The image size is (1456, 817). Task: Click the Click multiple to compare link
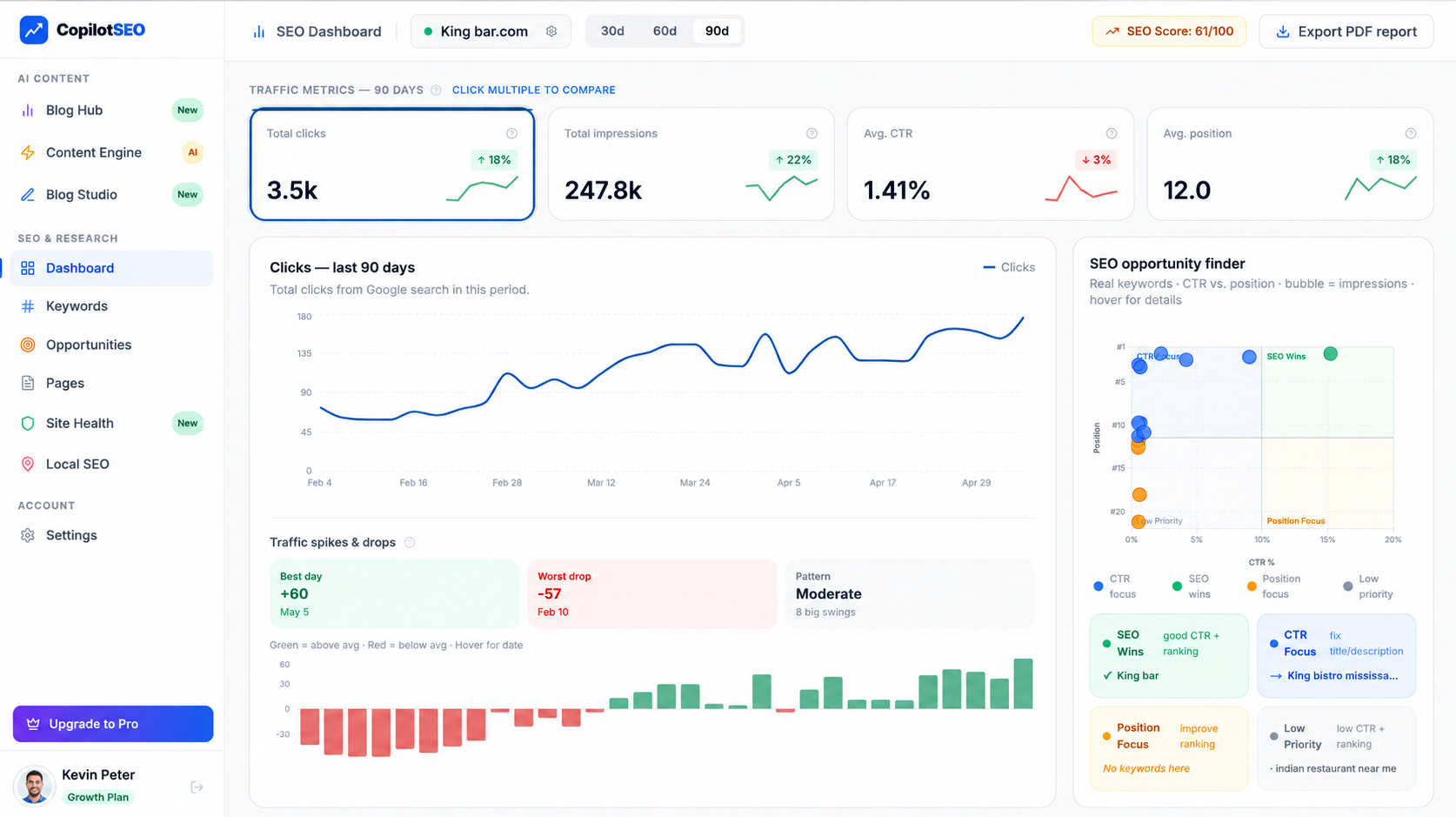point(533,90)
